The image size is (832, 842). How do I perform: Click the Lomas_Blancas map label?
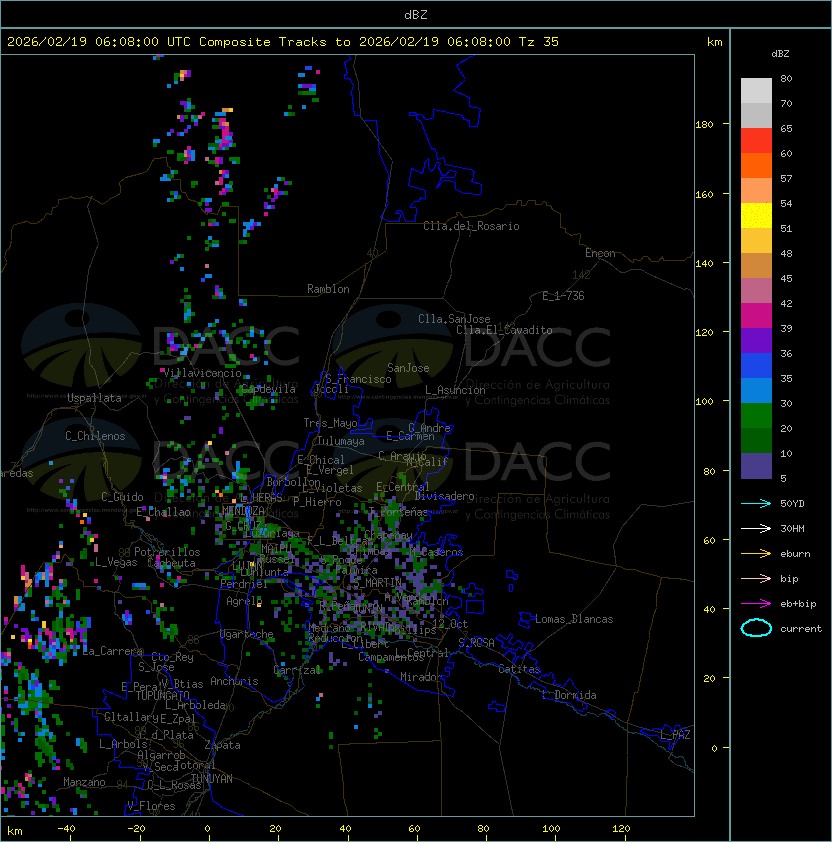574,619
